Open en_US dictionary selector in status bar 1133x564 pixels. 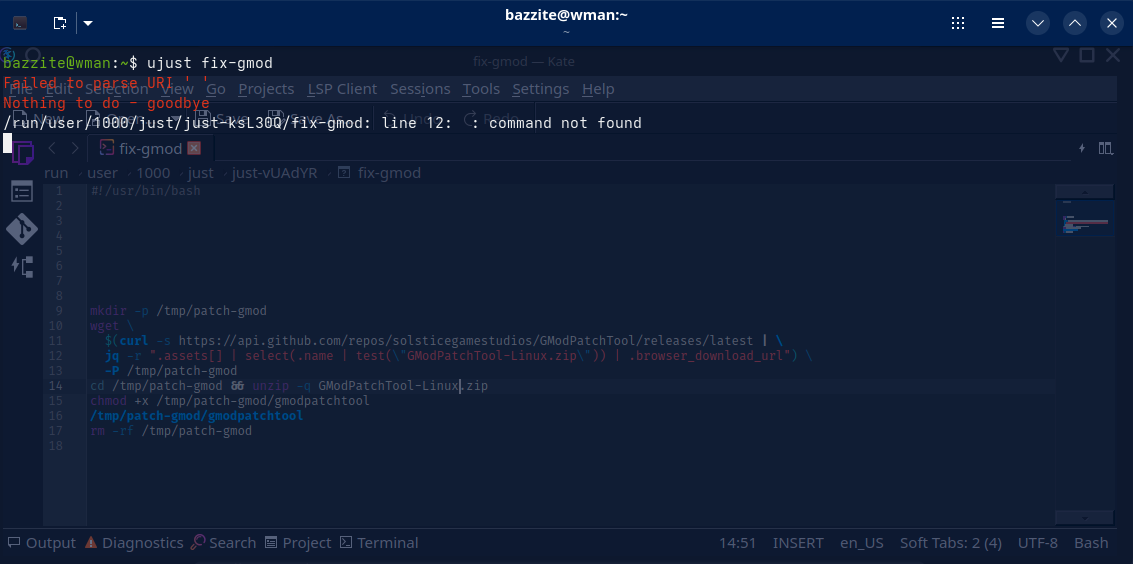[861, 543]
